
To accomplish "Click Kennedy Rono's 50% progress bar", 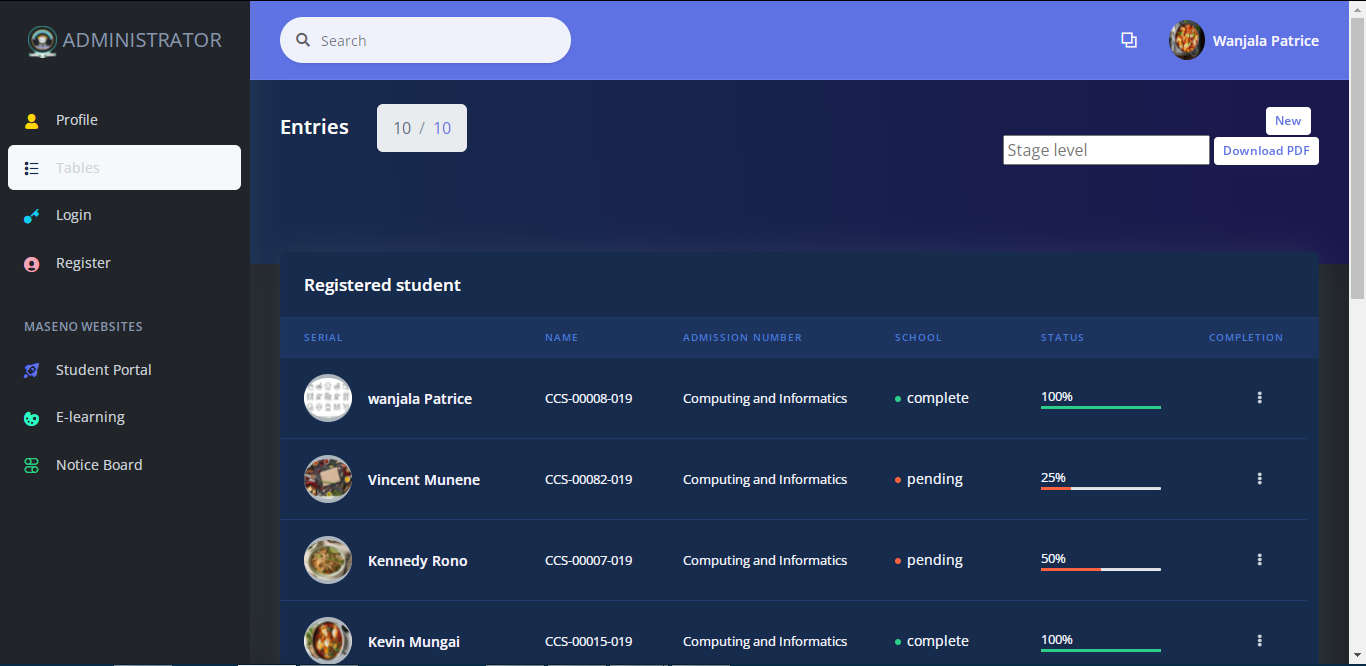I will tap(1101, 569).
